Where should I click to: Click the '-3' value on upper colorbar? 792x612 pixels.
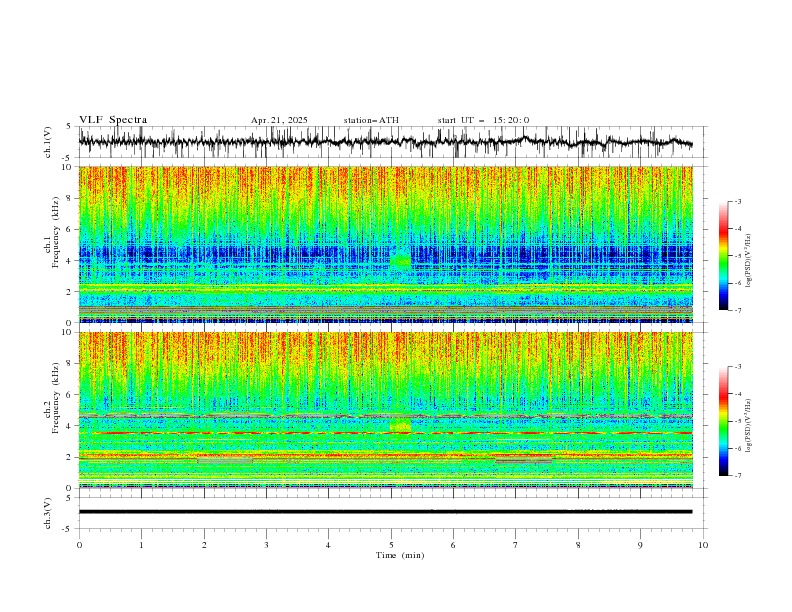pos(738,201)
